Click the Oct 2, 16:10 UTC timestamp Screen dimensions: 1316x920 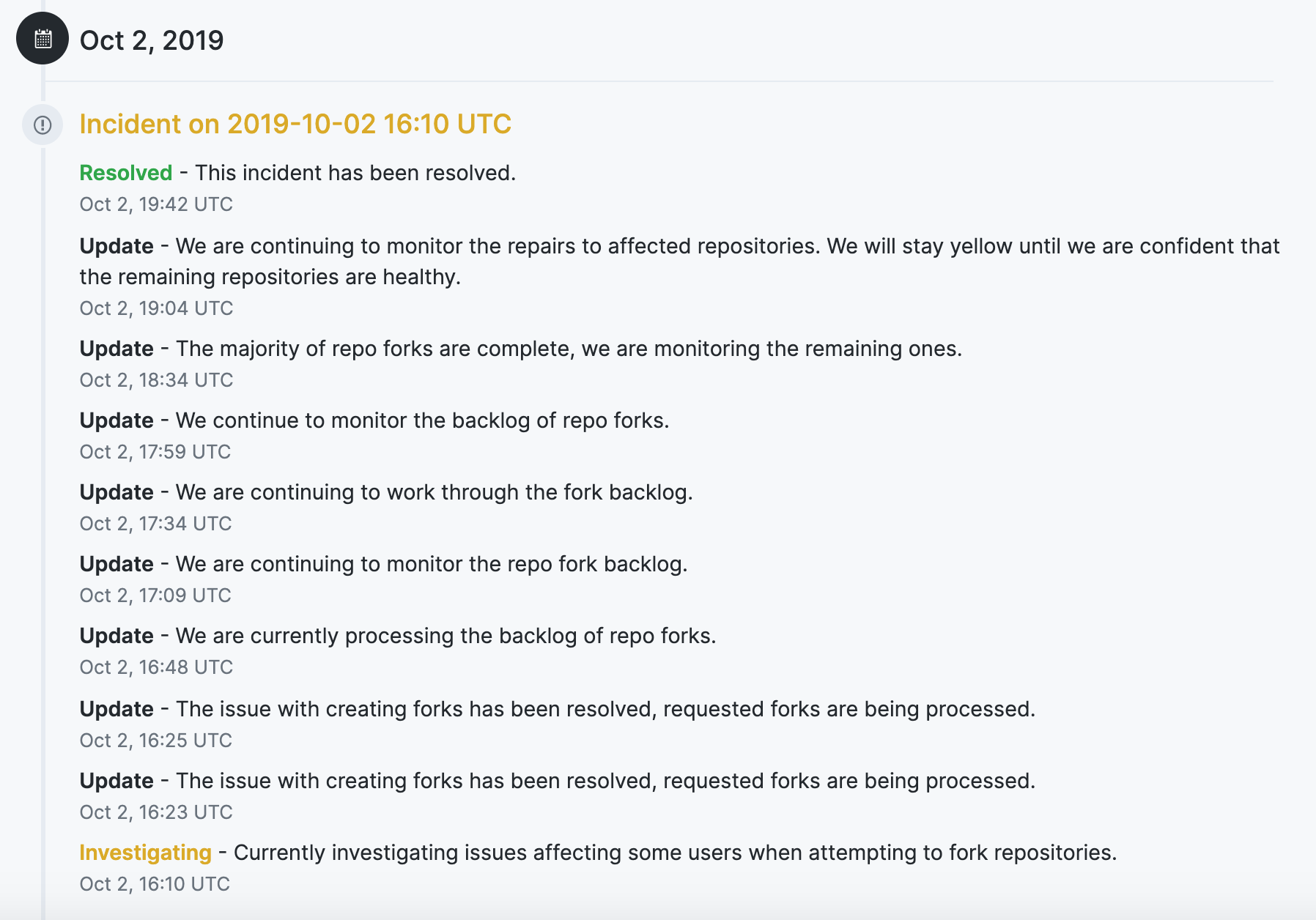155,884
